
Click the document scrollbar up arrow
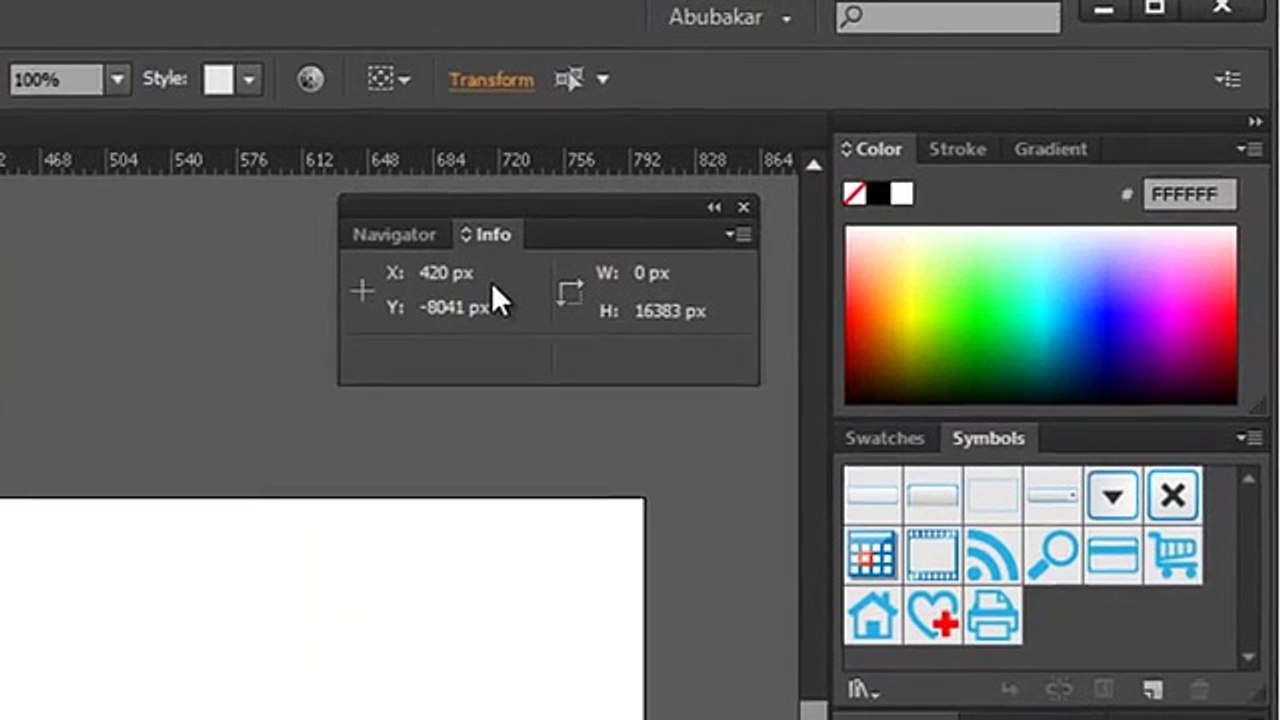click(814, 165)
